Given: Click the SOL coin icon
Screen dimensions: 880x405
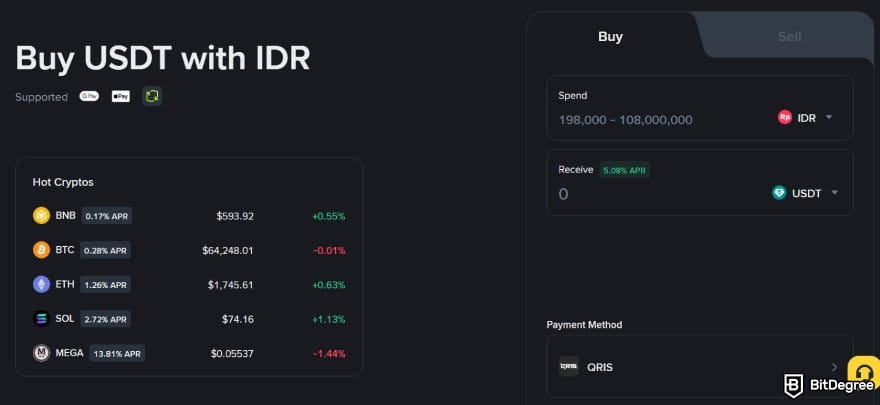Looking at the screenshot, I should [42, 319].
